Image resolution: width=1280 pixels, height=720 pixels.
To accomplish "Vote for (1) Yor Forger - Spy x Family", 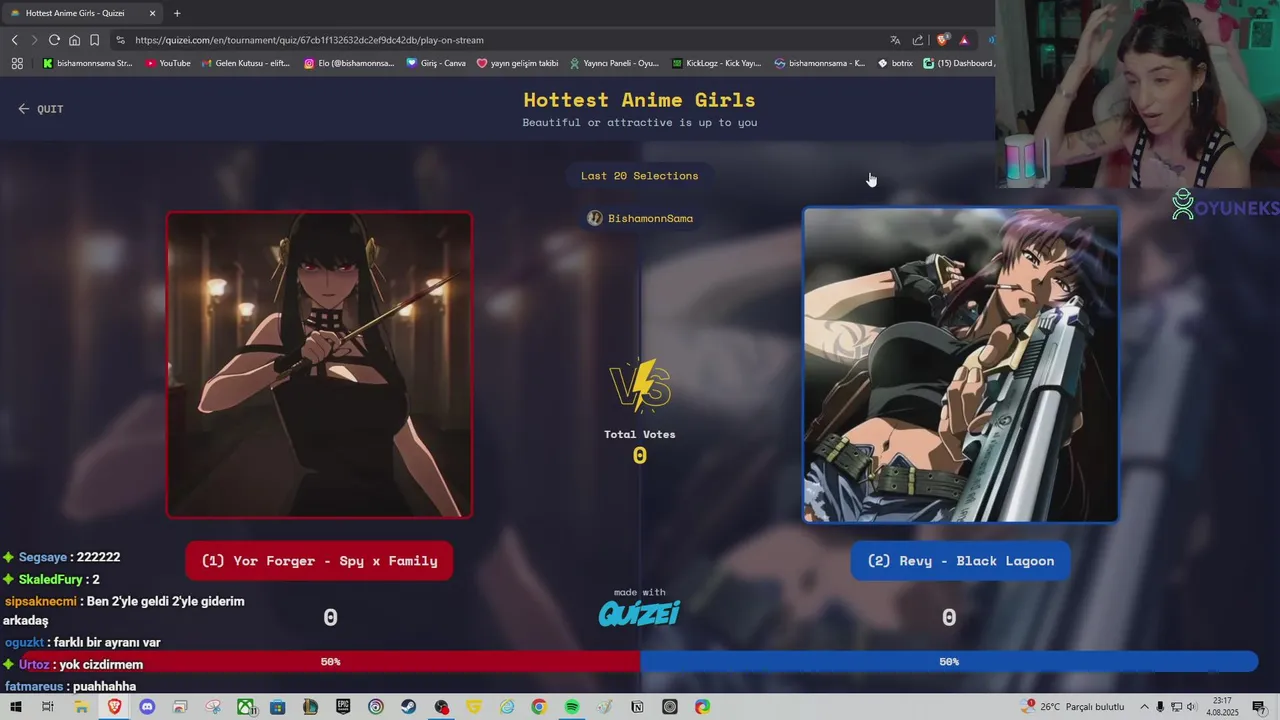I will [319, 561].
